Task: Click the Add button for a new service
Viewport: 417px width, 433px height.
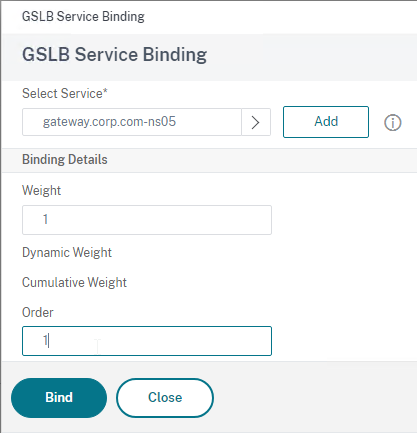Action: pos(326,122)
